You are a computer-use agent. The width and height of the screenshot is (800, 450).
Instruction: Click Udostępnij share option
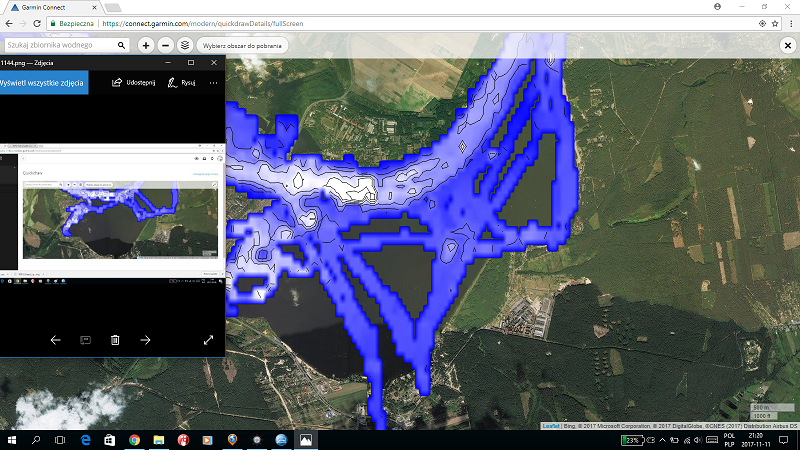(133, 83)
